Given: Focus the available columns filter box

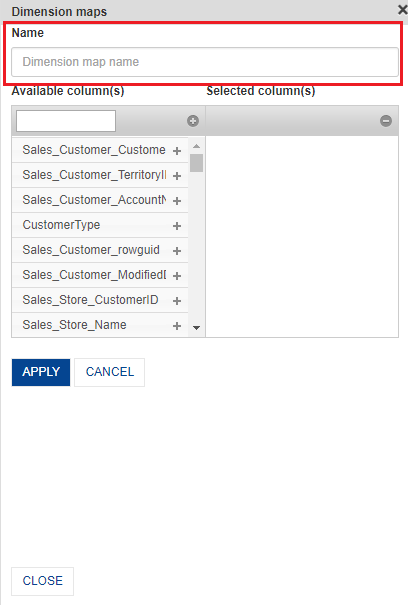Looking at the screenshot, I should [66, 121].
